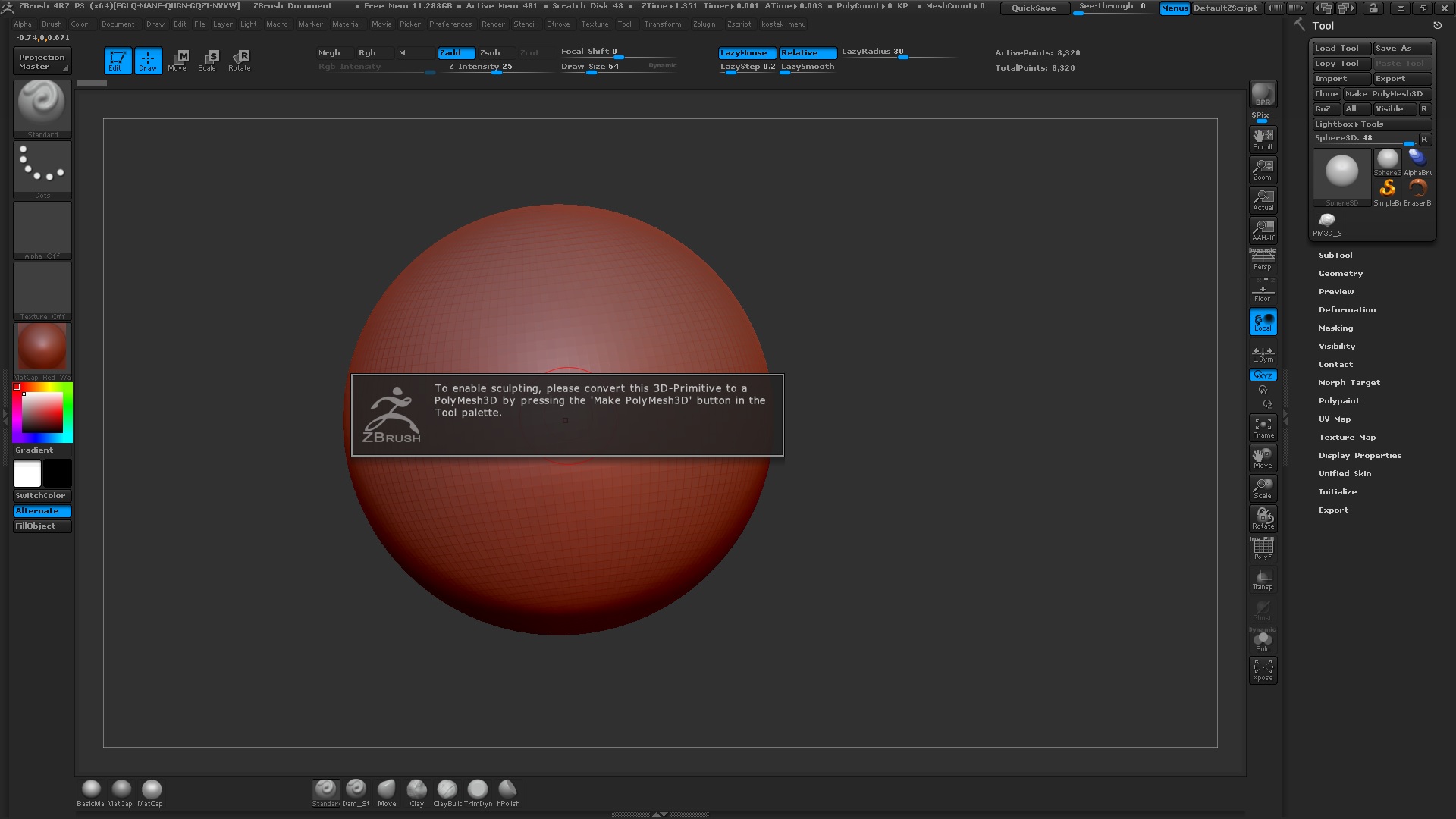Viewport: 1456px width, 819px height.
Task: Toggle L.Sym local symmetry
Action: pos(1263,353)
